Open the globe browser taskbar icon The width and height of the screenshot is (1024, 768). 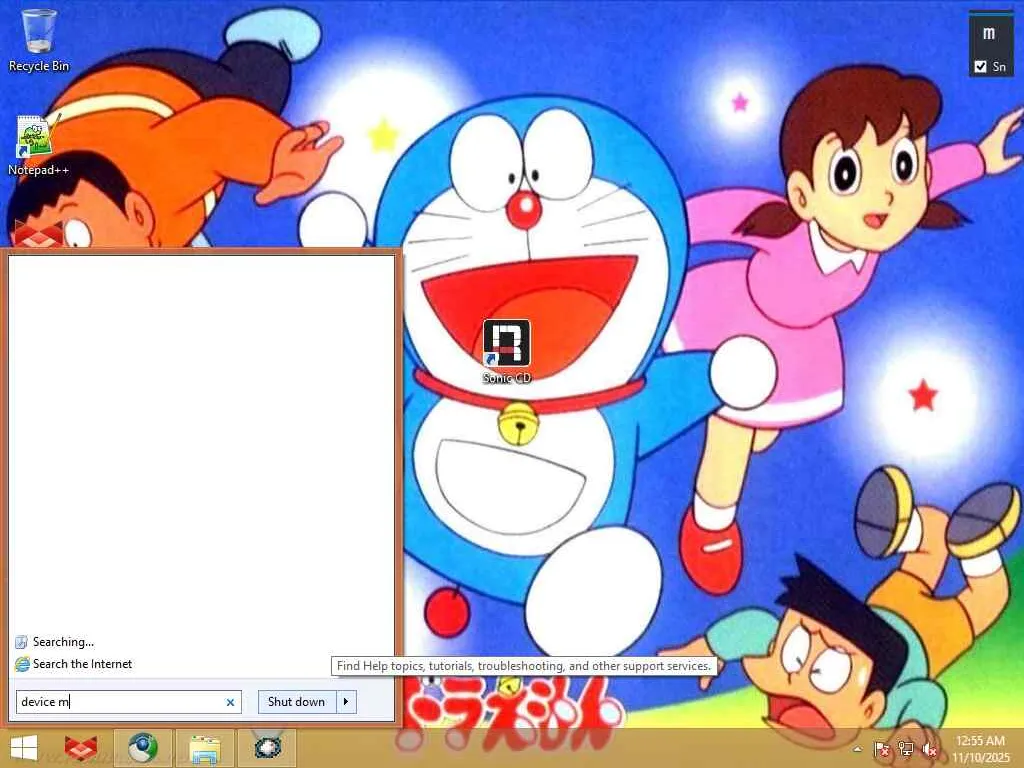pyautogui.click(x=142, y=748)
